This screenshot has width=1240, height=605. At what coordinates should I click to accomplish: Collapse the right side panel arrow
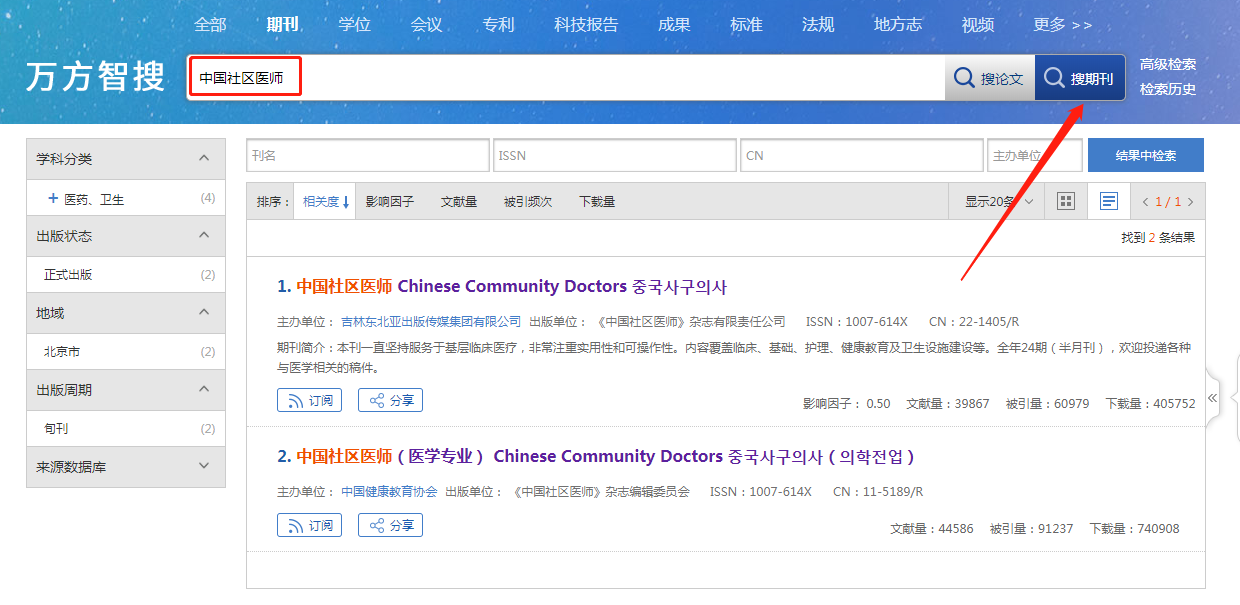click(x=1213, y=398)
